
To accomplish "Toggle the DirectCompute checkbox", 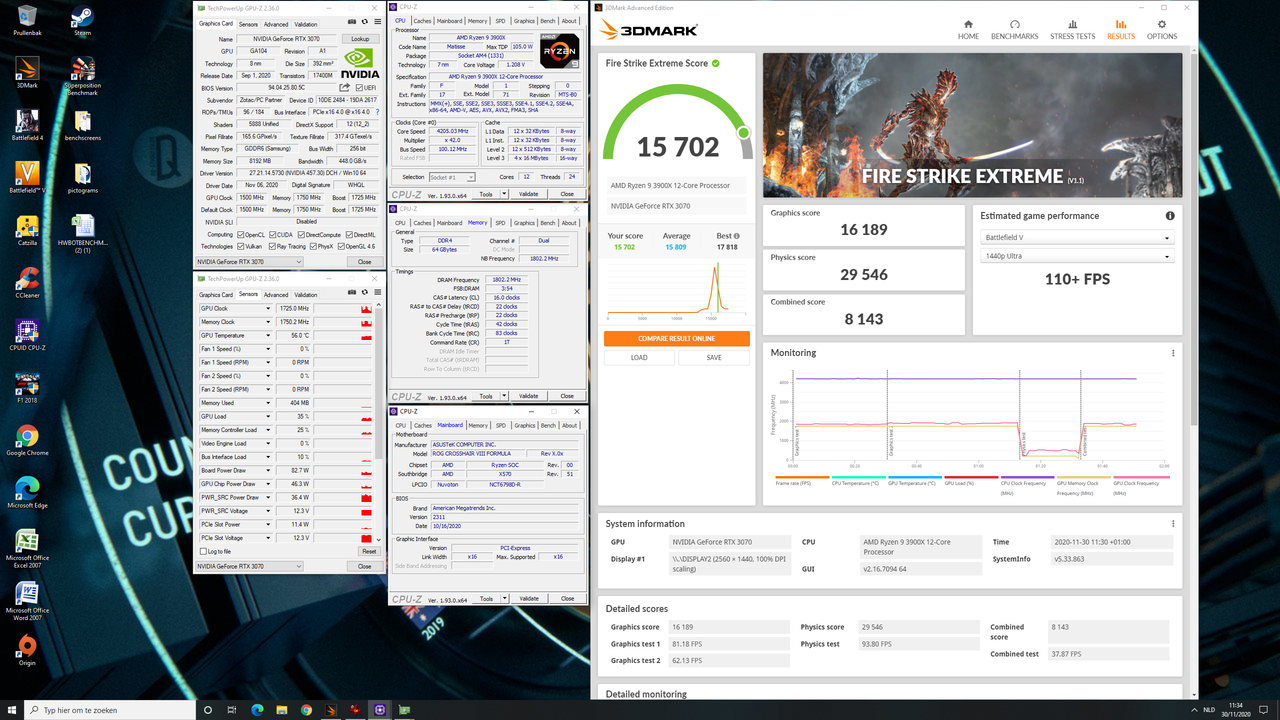I will tap(301, 235).
